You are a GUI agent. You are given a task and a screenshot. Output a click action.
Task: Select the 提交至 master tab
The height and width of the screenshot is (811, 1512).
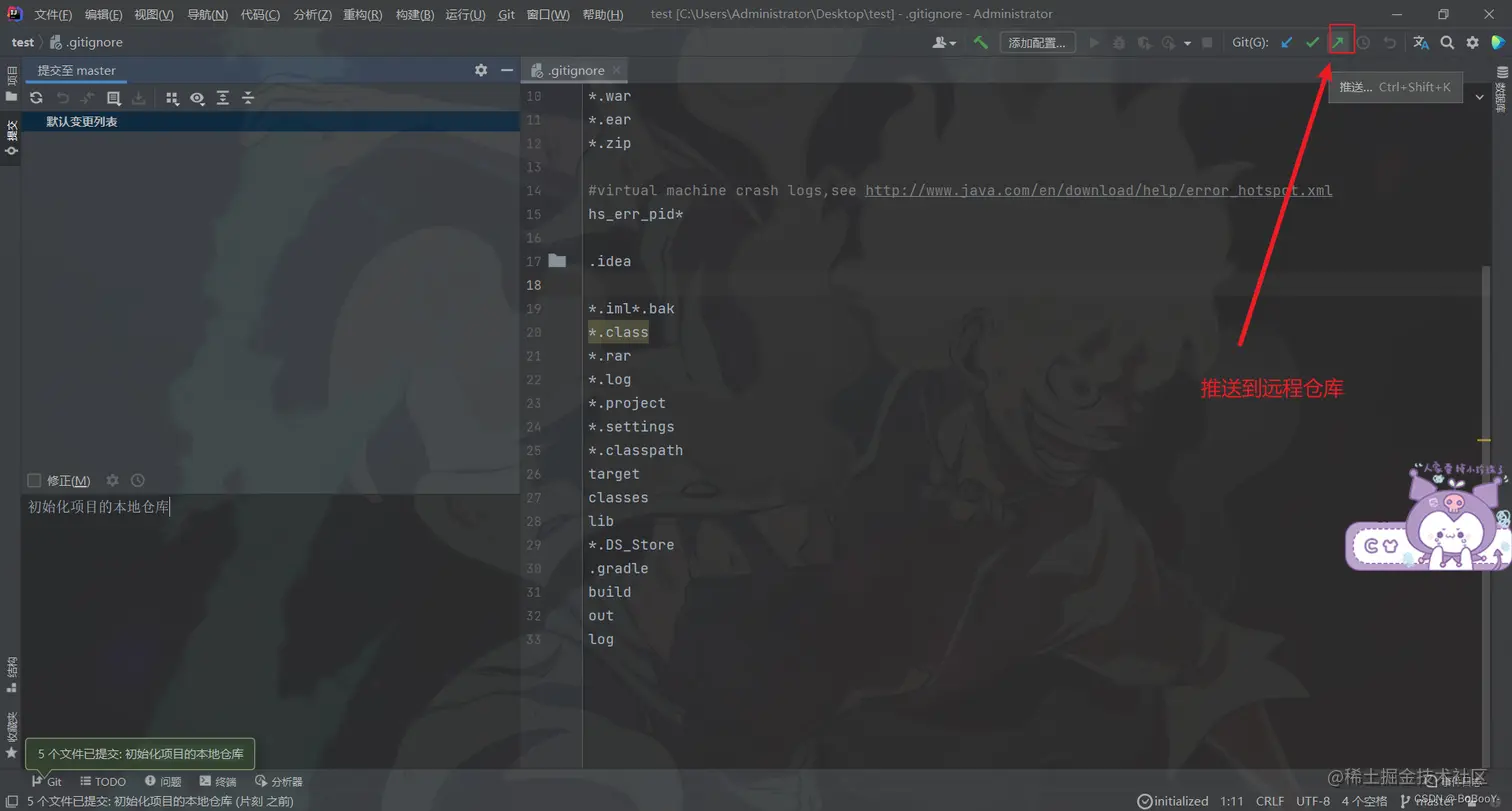77,70
